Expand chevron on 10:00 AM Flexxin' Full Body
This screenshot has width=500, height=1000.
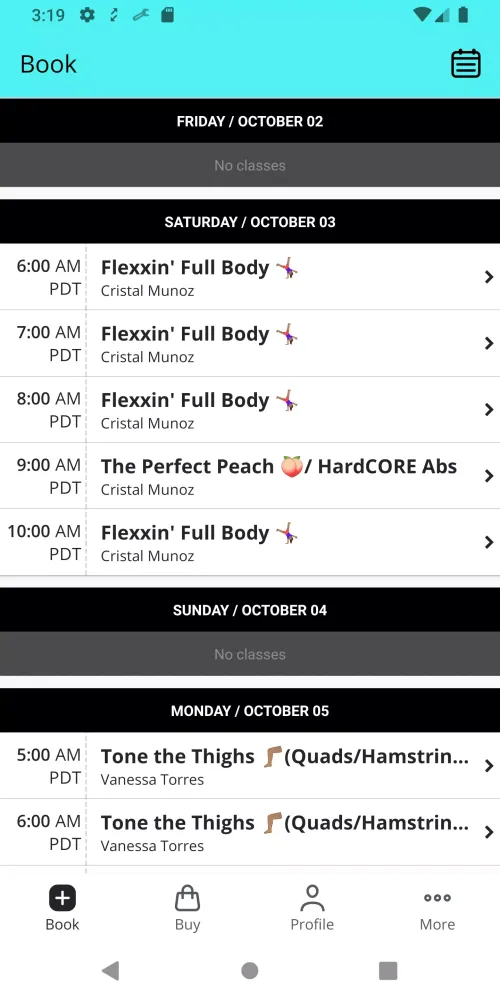click(489, 542)
